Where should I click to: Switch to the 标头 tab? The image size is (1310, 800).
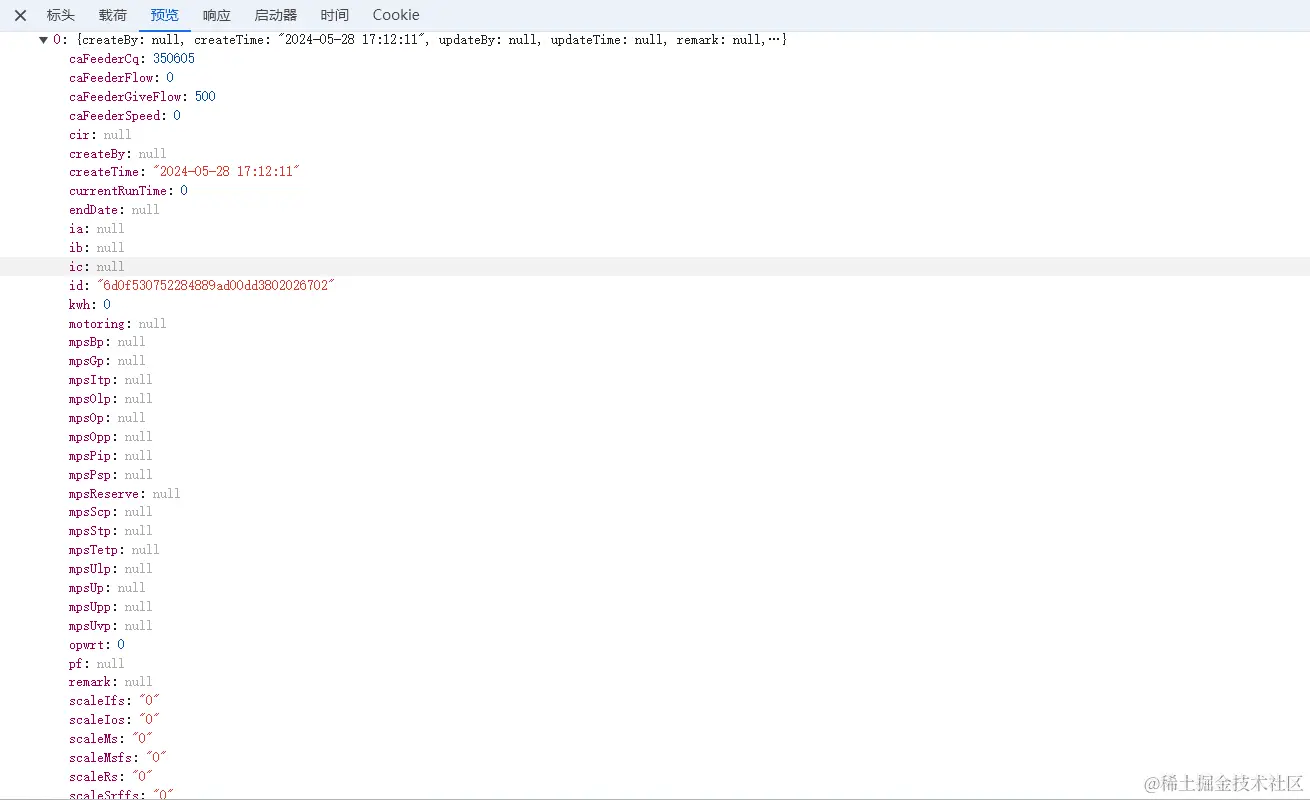pyautogui.click(x=61, y=15)
